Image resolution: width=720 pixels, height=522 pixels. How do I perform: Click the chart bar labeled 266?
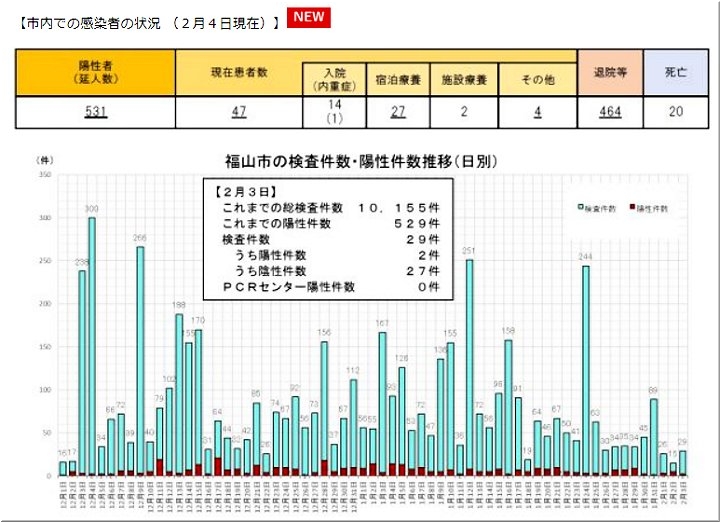(x=140, y=360)
